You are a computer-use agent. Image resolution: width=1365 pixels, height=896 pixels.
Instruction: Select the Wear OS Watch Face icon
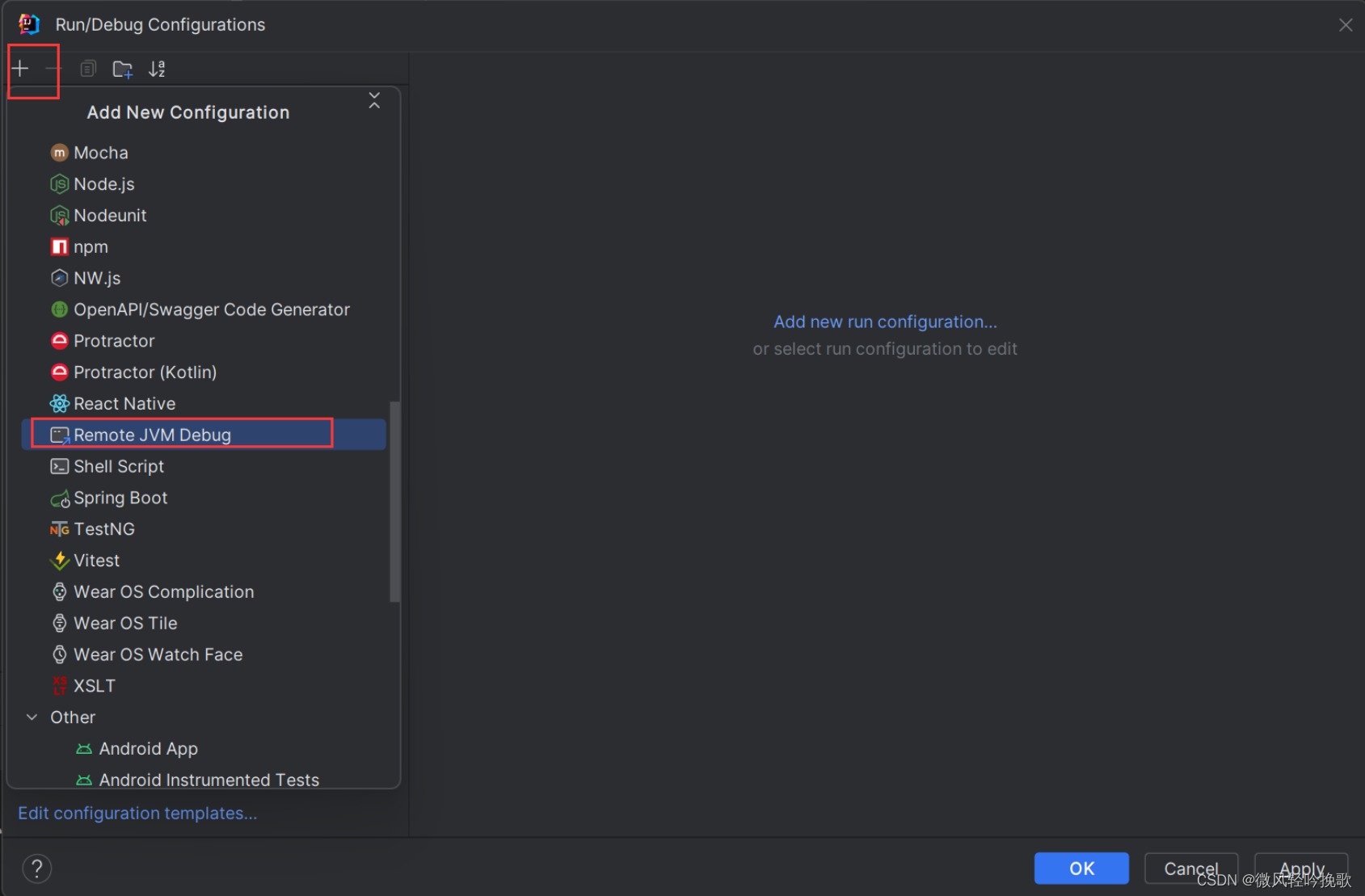point(59,654)
